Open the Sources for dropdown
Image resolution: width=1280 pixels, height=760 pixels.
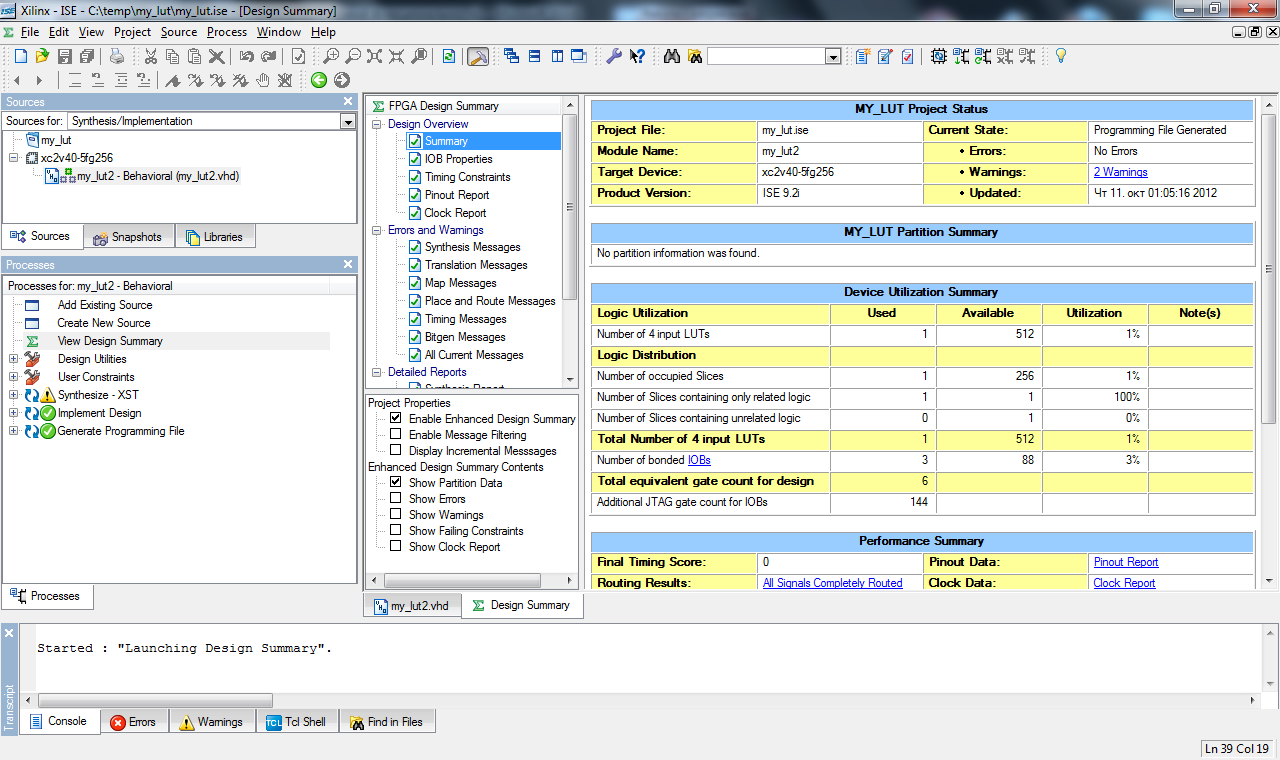pyautogui.click(x=347, y=121)
